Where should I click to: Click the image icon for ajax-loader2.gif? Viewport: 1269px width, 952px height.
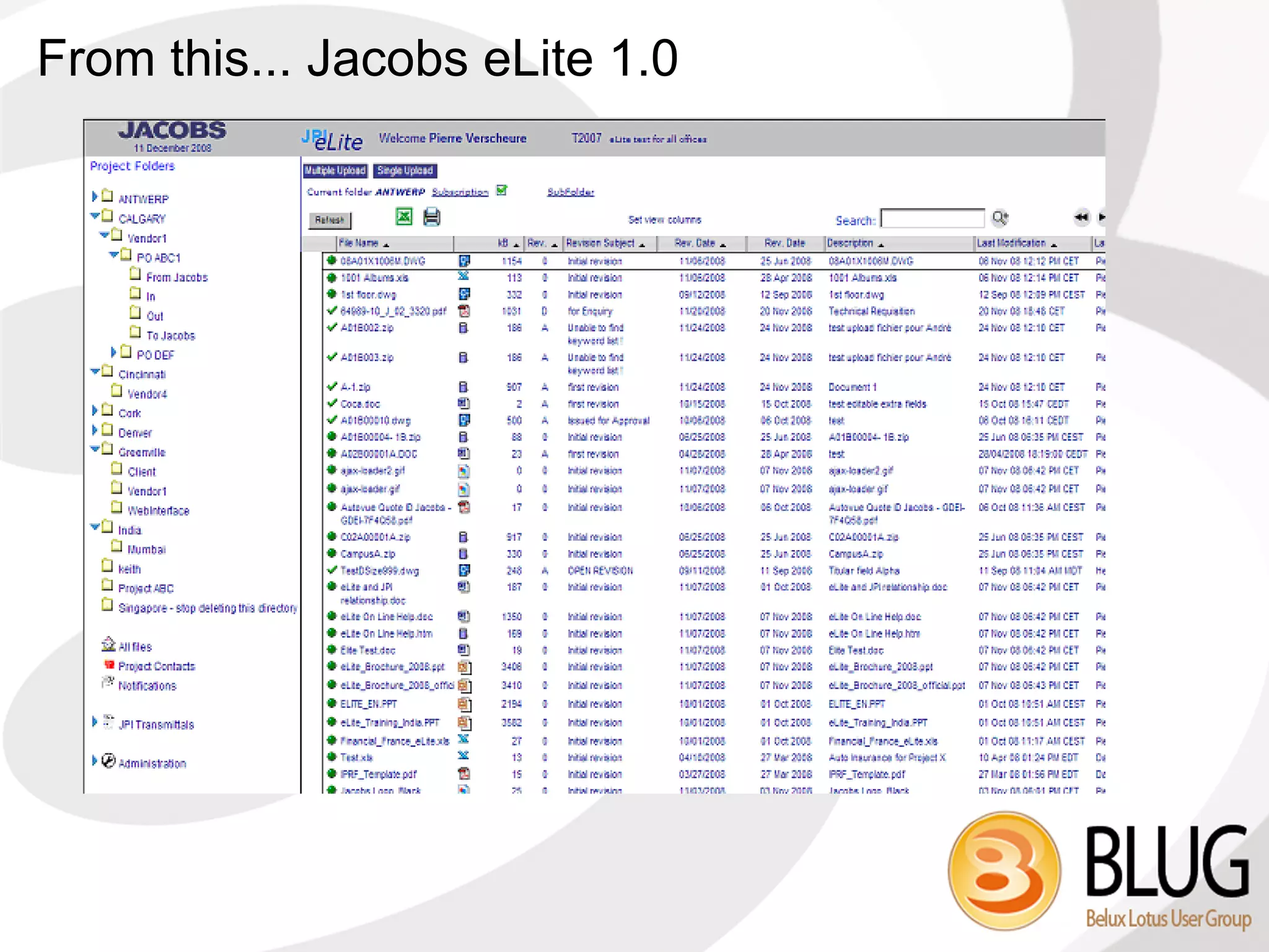[463, 471]
